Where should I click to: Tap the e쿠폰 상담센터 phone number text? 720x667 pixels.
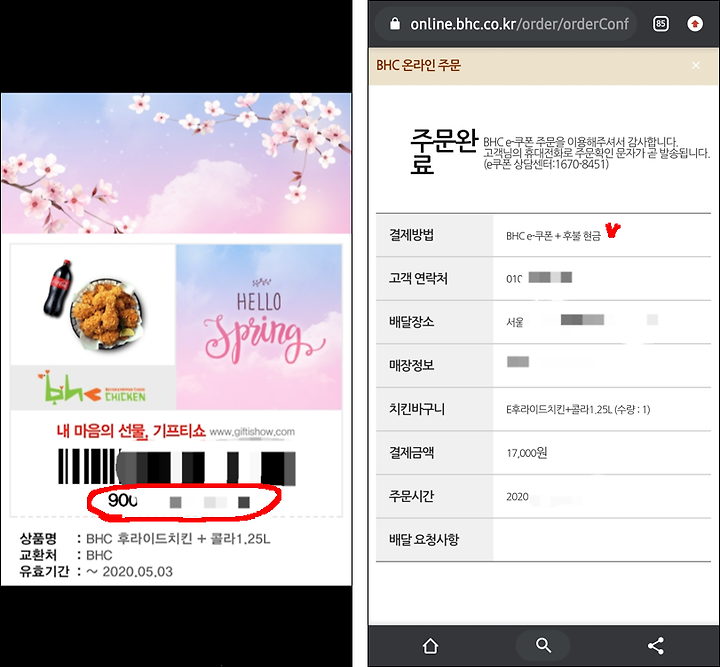tap(546, 164)
